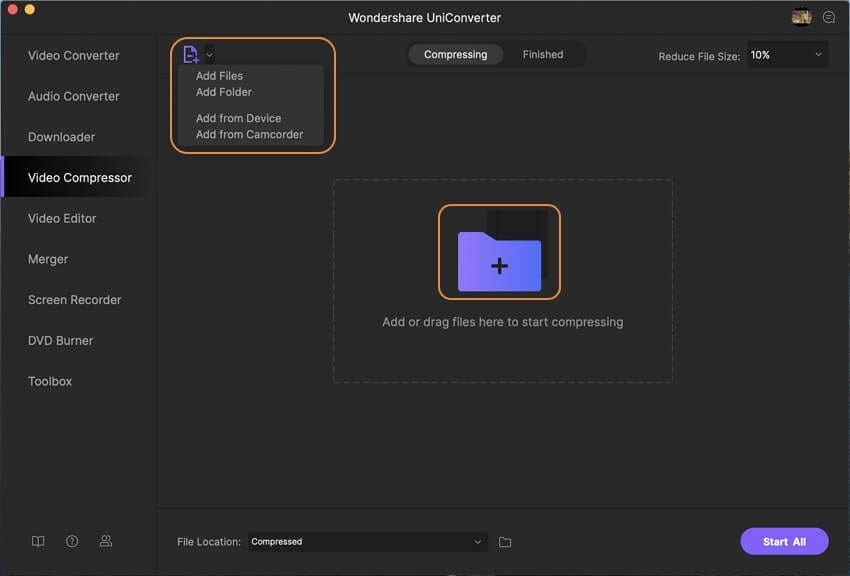
Task: Click the Start All button
Action: tap(784, 541)
